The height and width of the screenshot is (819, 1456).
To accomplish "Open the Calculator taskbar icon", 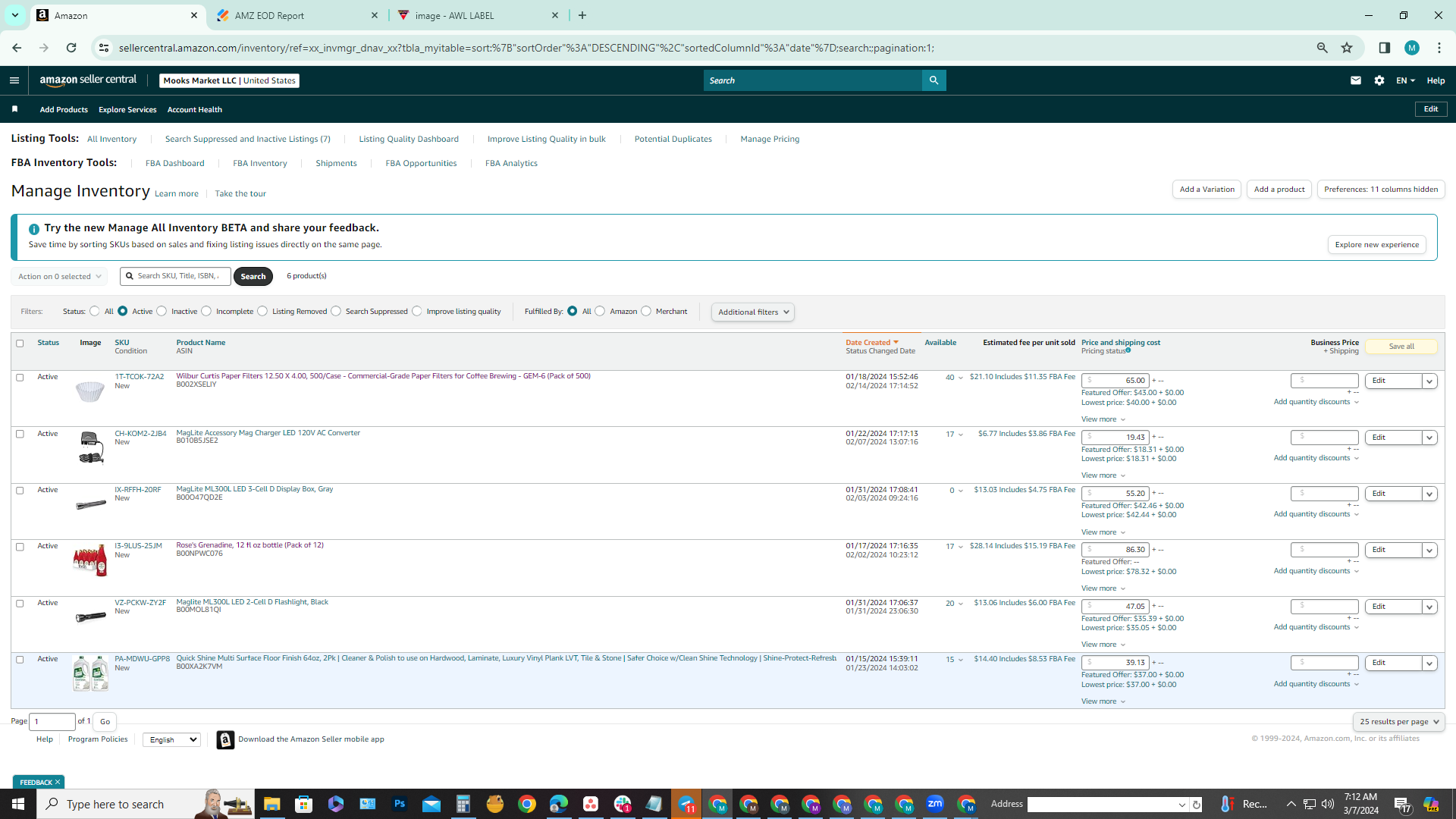I will coord(463,804).
